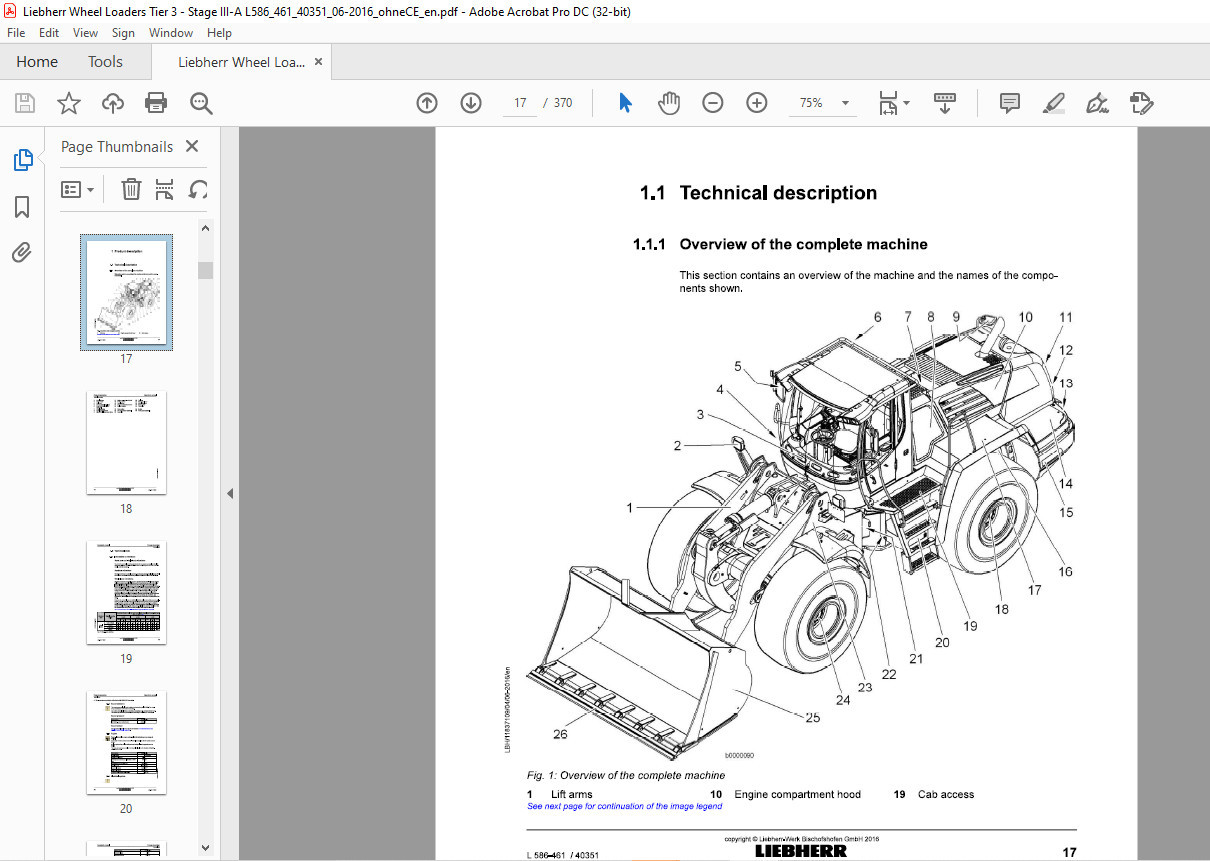Select the Highlight text pen tool
1210x861 pixels.
coord(1053,103)
